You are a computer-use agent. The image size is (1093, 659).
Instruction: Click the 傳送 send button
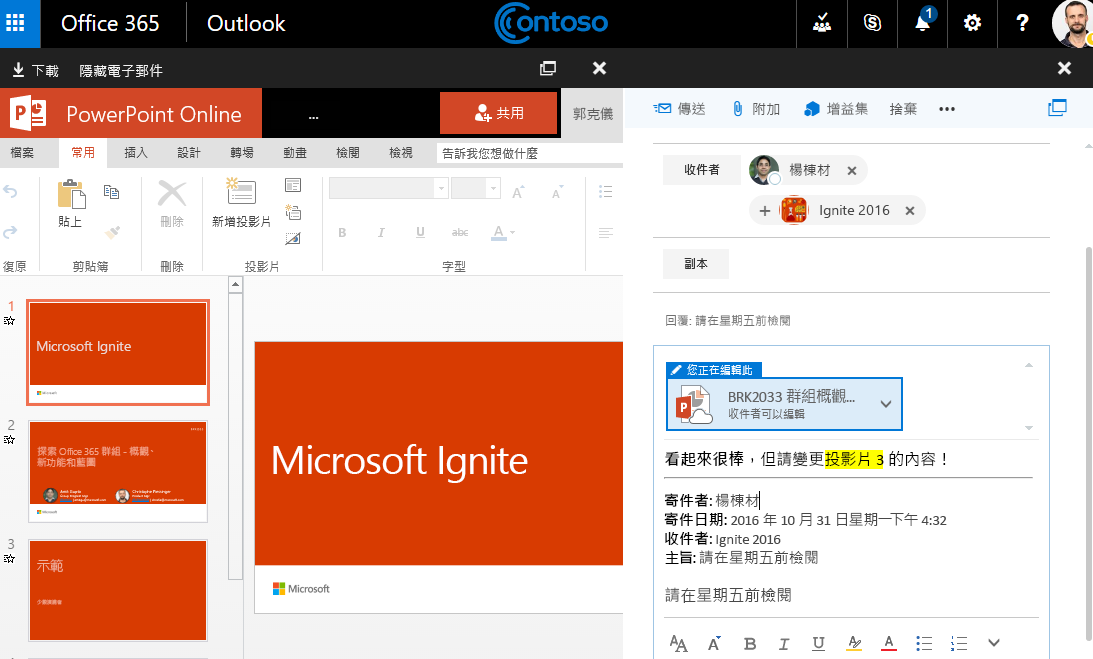click(680, 109)
